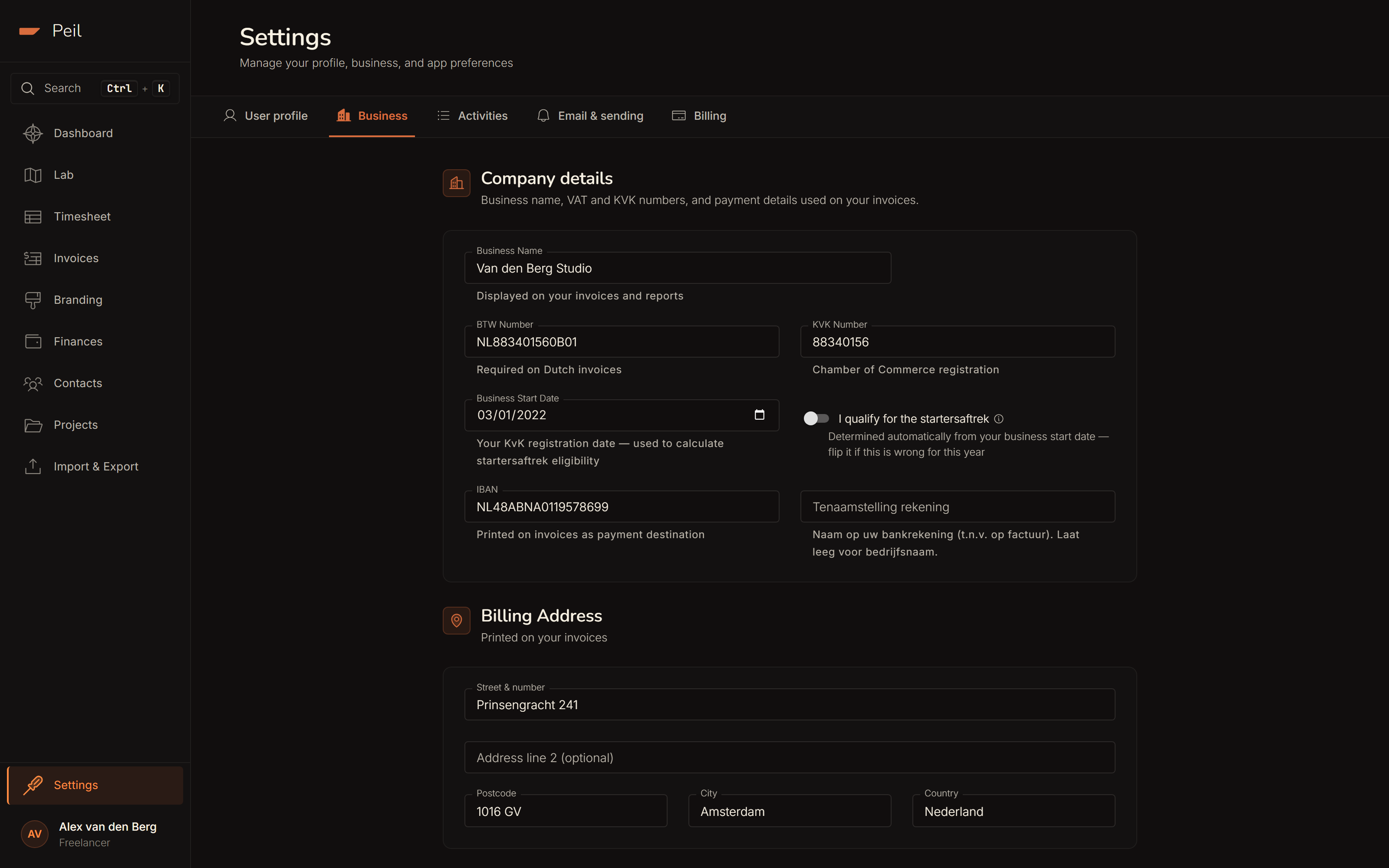The width and height of the screenshot is (1389, 868).
Task: Click the Business Start Date value 03/01/2022
Action: (511, 414)
